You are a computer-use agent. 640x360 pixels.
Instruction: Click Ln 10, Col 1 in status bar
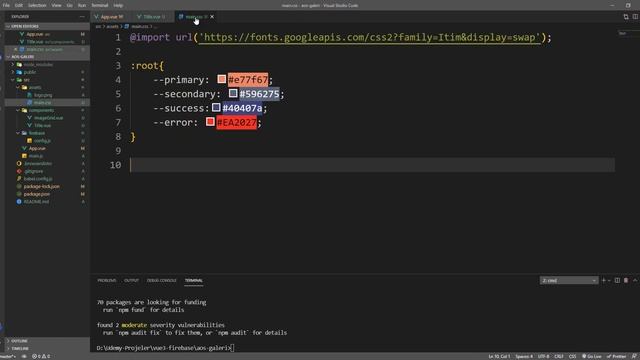point(499,357)
